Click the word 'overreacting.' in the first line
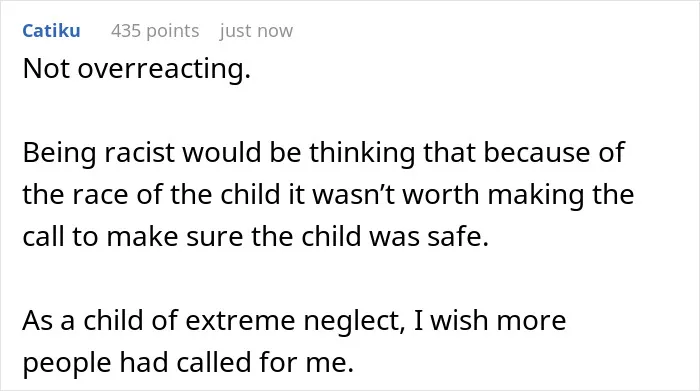 pos(164,69)
